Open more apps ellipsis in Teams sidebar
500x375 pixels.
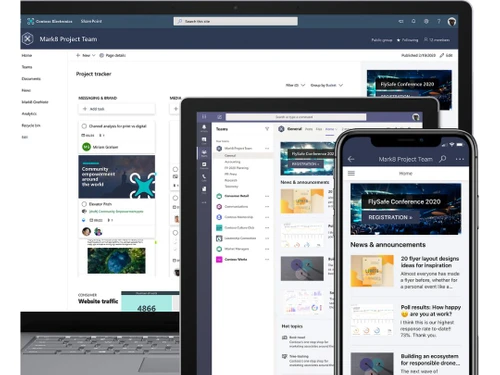(x=204, y=202)
